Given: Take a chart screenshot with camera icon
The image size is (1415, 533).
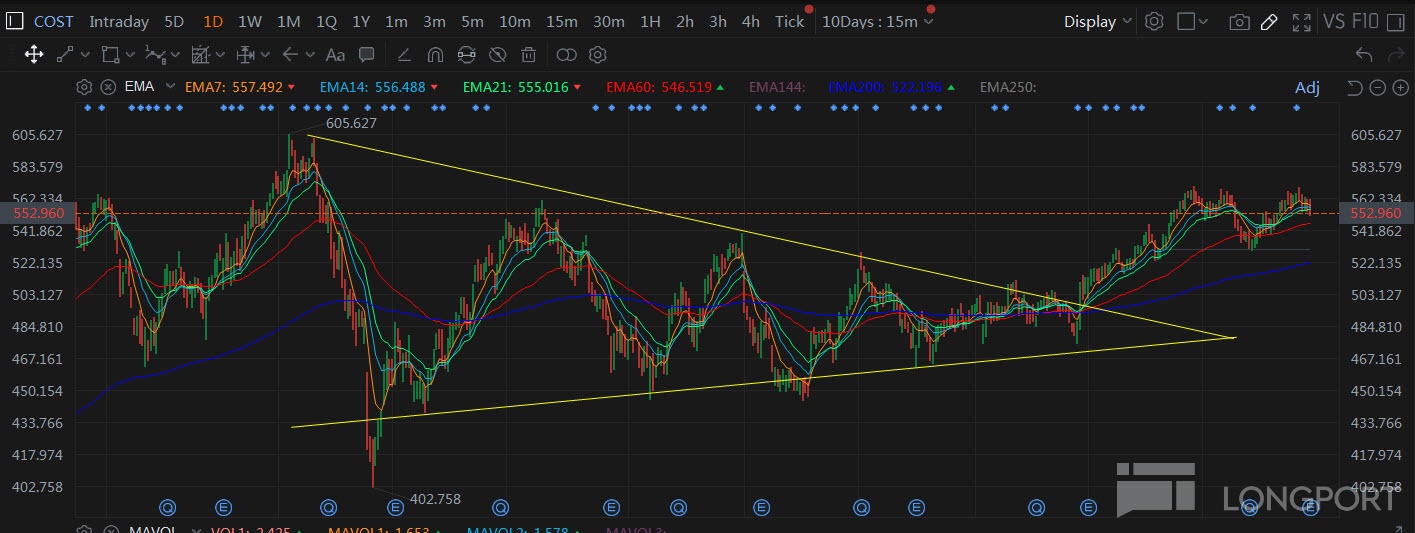Looking at the screenshot, I should point(1239,21).
